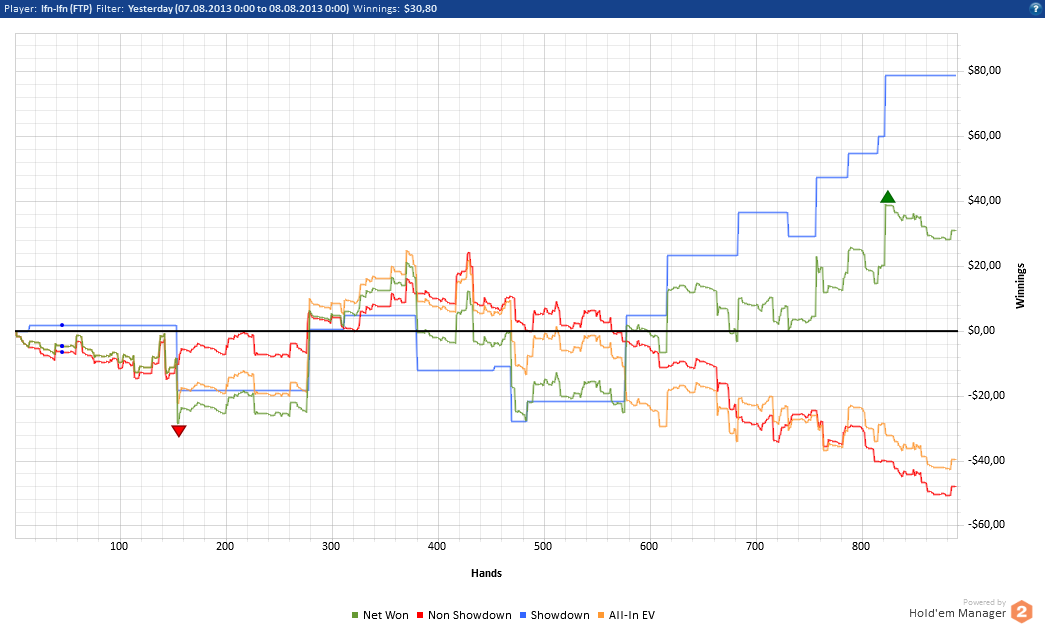1045x628 pixels.
Task: Click the orange All-In EV legend swatch
Action: tap(599, 615)
